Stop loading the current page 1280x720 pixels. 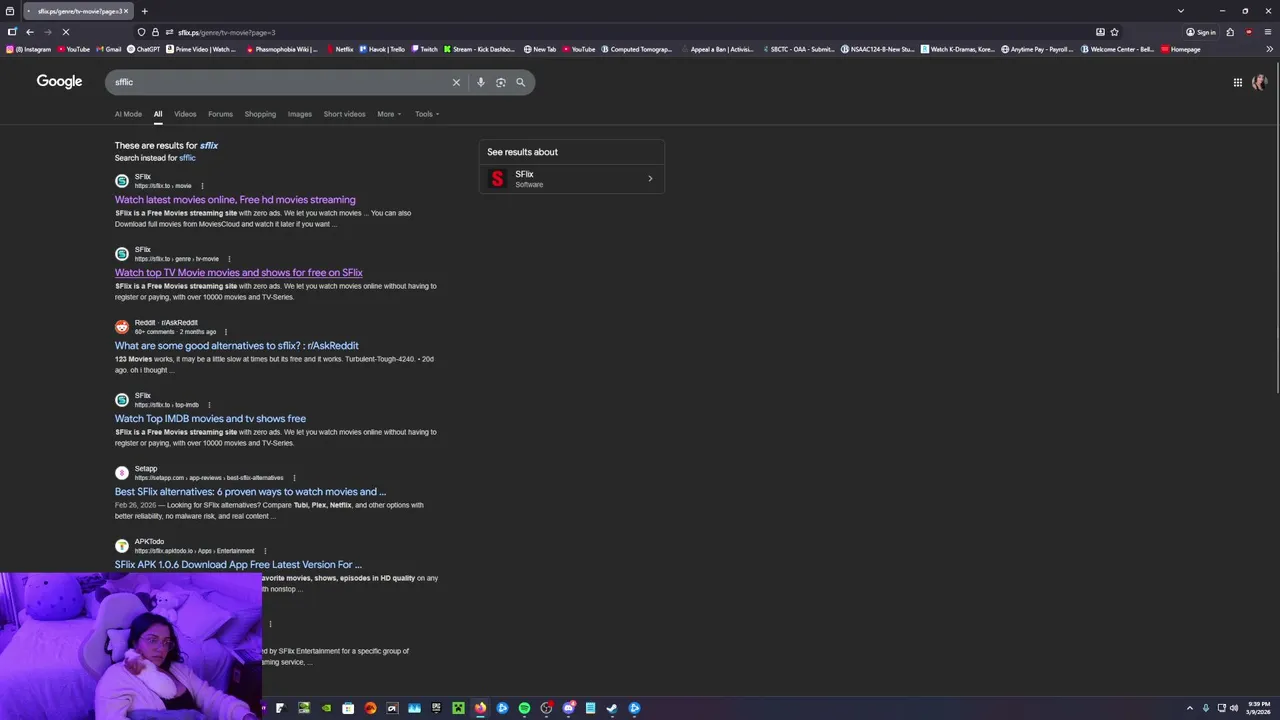click(x=65, y=32)
